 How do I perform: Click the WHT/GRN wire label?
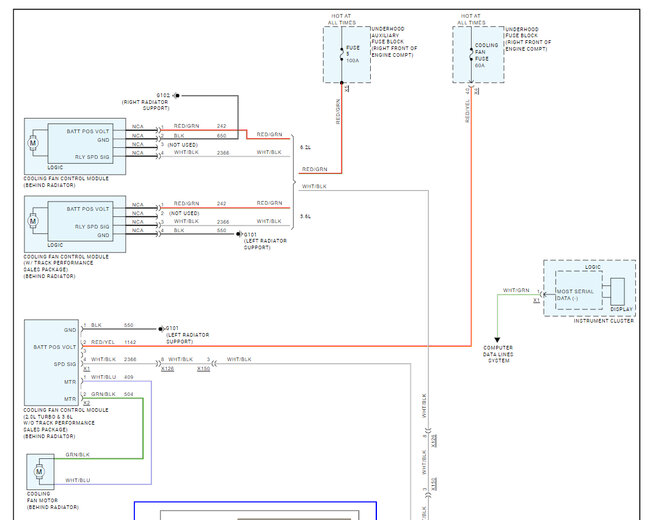click(x=516, y=290)
